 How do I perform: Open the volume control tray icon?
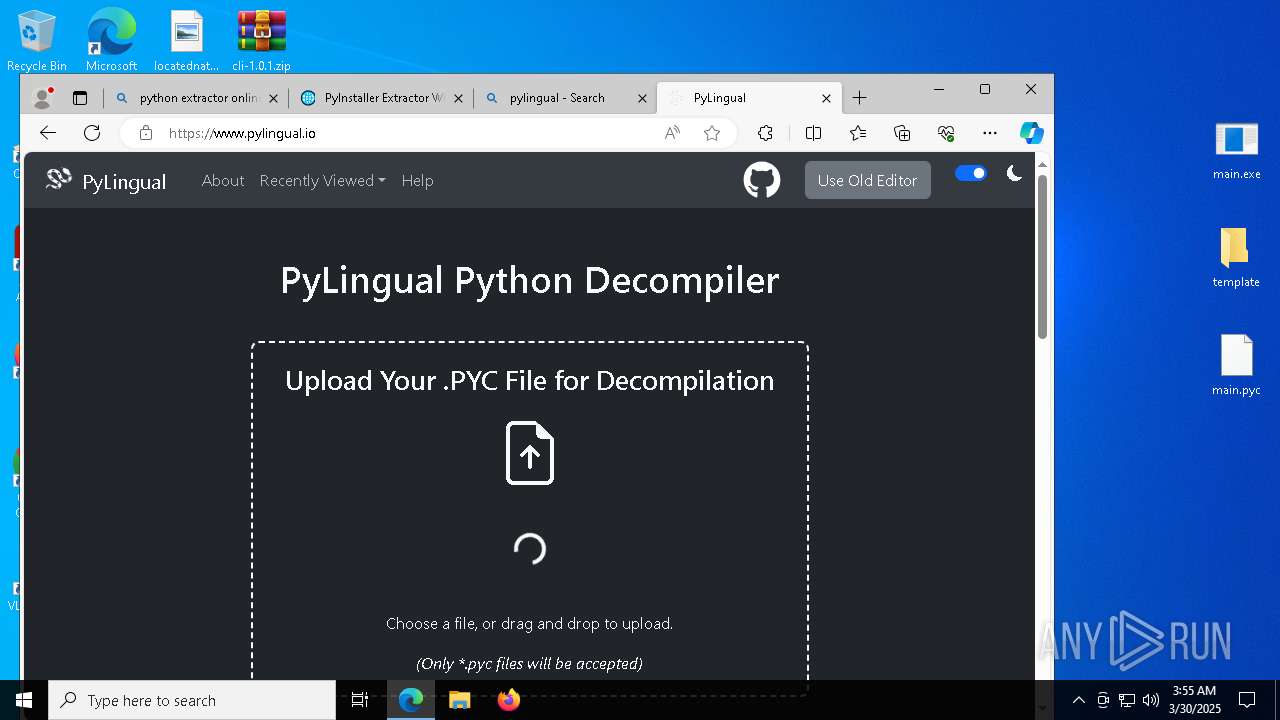pyautogui.click(x=1150, y=700)
